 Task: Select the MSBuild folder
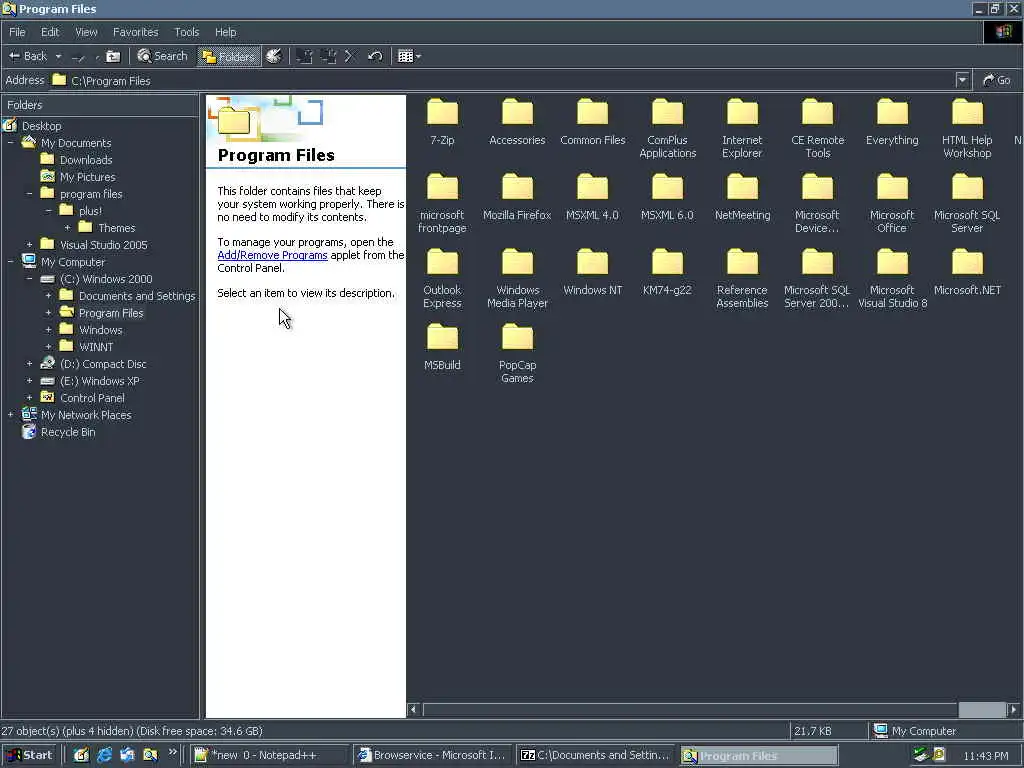pos(442,347)
